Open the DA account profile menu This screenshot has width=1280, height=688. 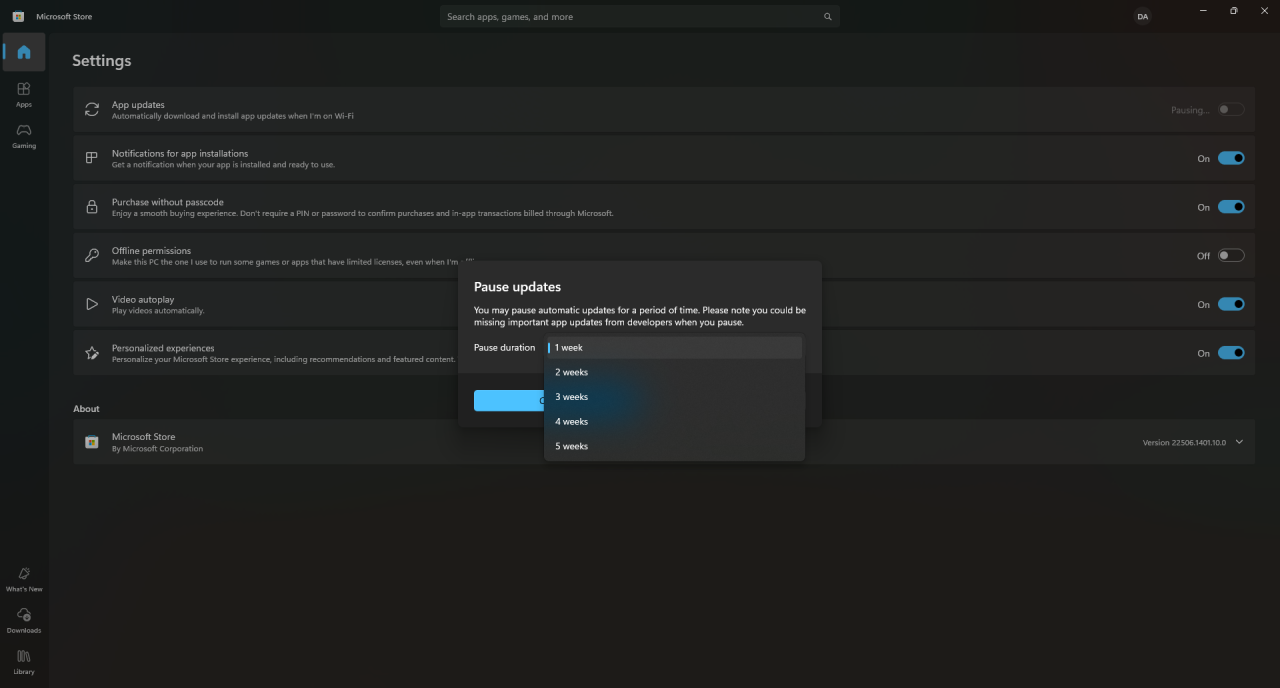click(x=1142, y=16)
